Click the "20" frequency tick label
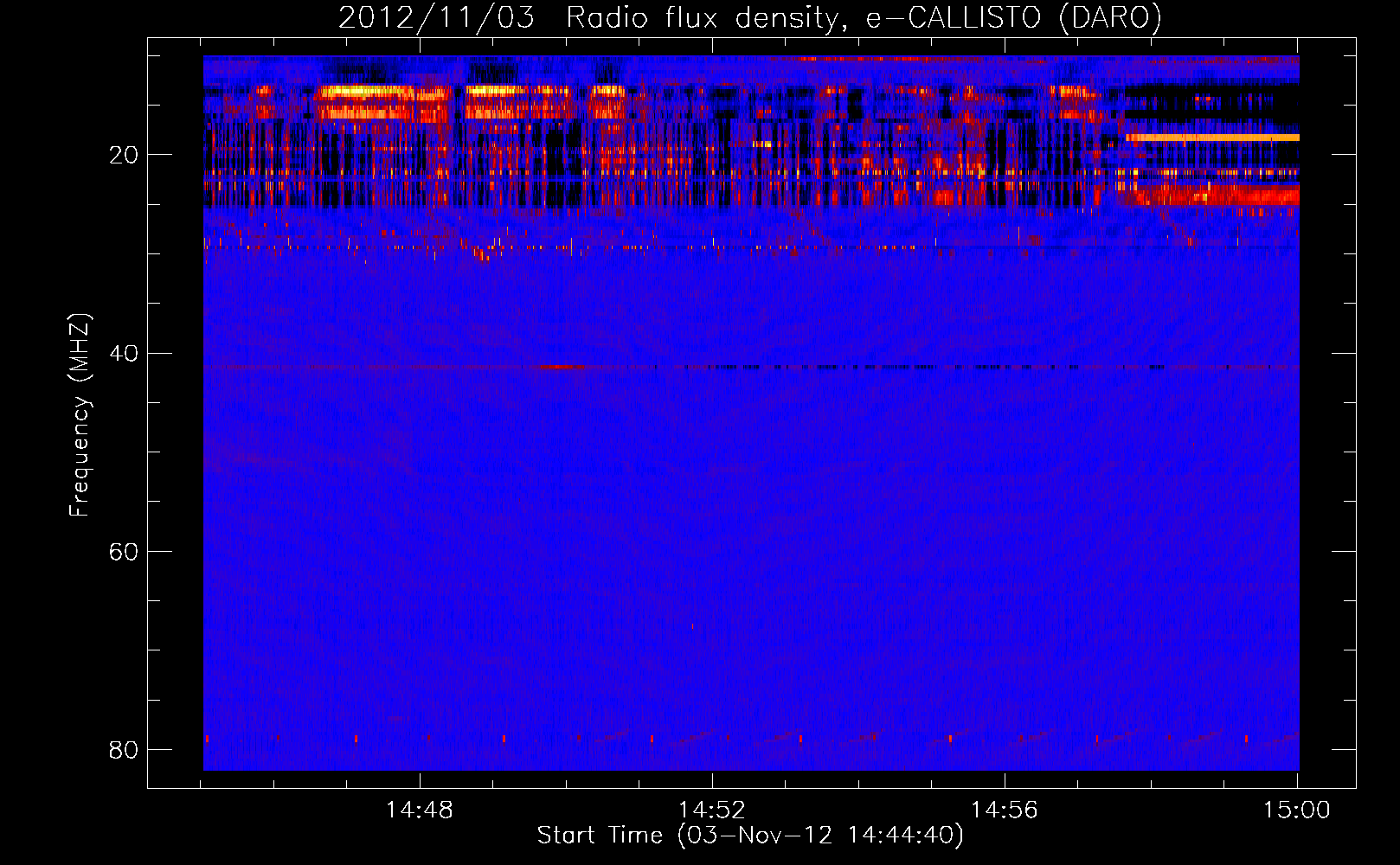Image resolution: width=1400 pixels, height=865 pixels. click(124, 156)
